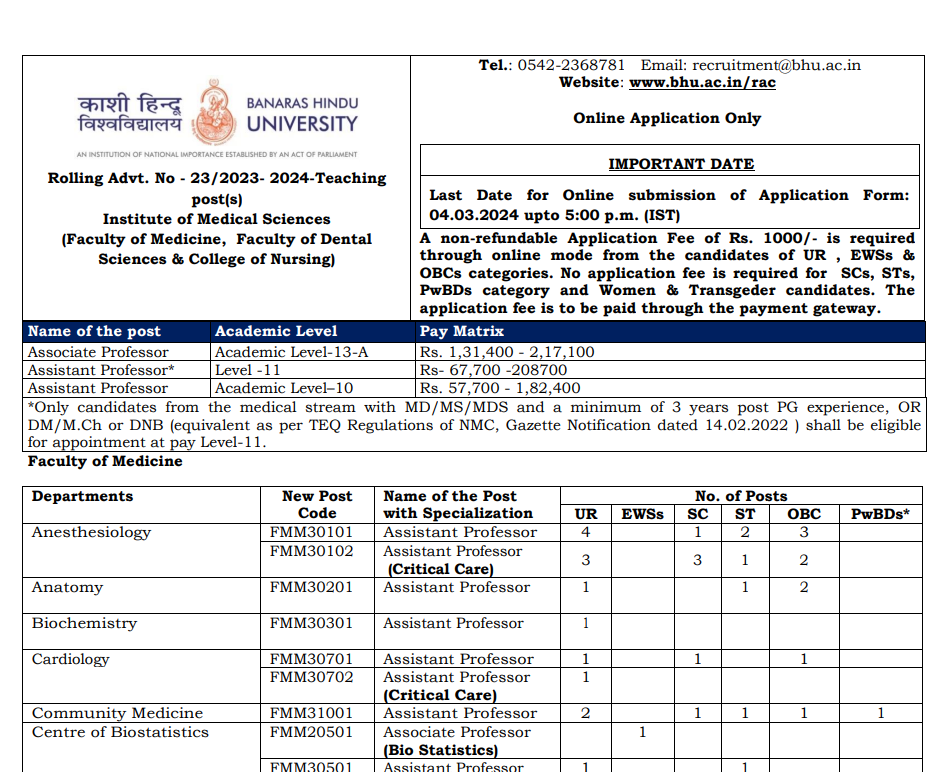Click the telephone number 0542-2368781

pos(571,65)
